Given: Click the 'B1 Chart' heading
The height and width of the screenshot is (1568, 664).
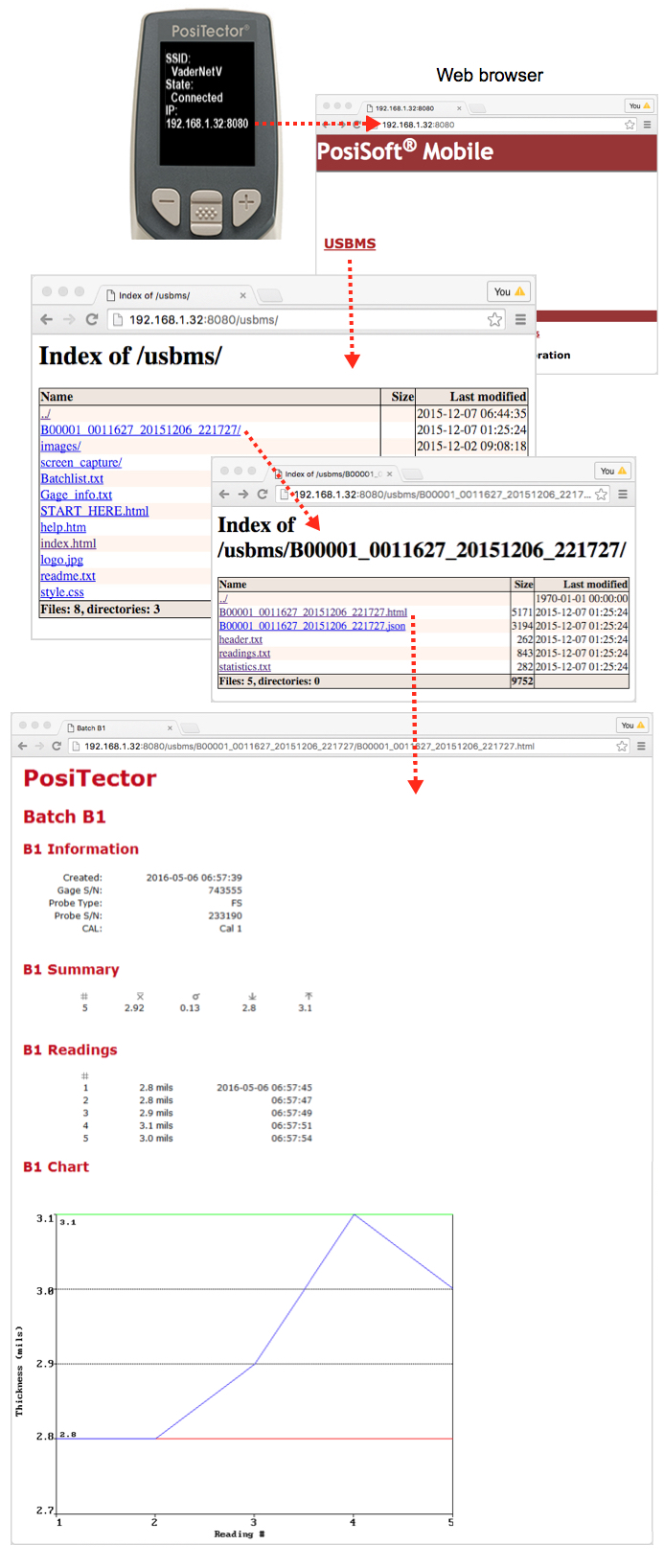Looking at the screenshot, I should click(x=56, y=1166).
